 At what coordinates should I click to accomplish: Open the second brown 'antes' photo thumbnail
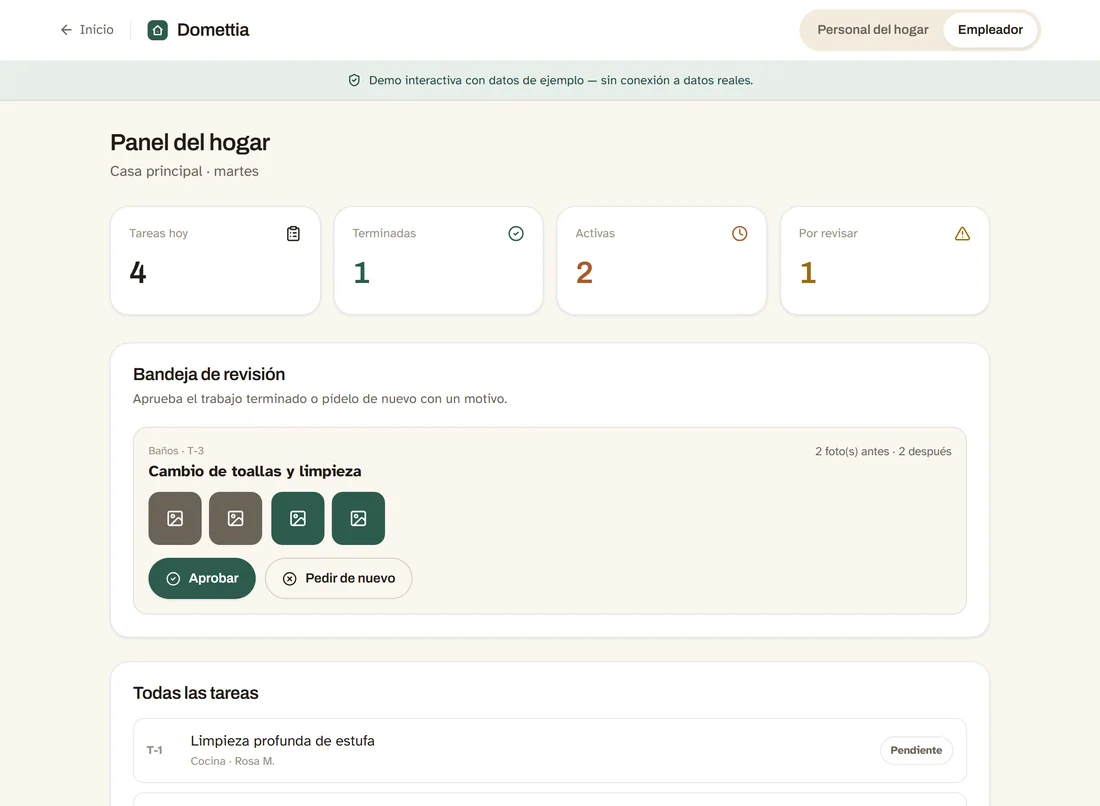236,518
